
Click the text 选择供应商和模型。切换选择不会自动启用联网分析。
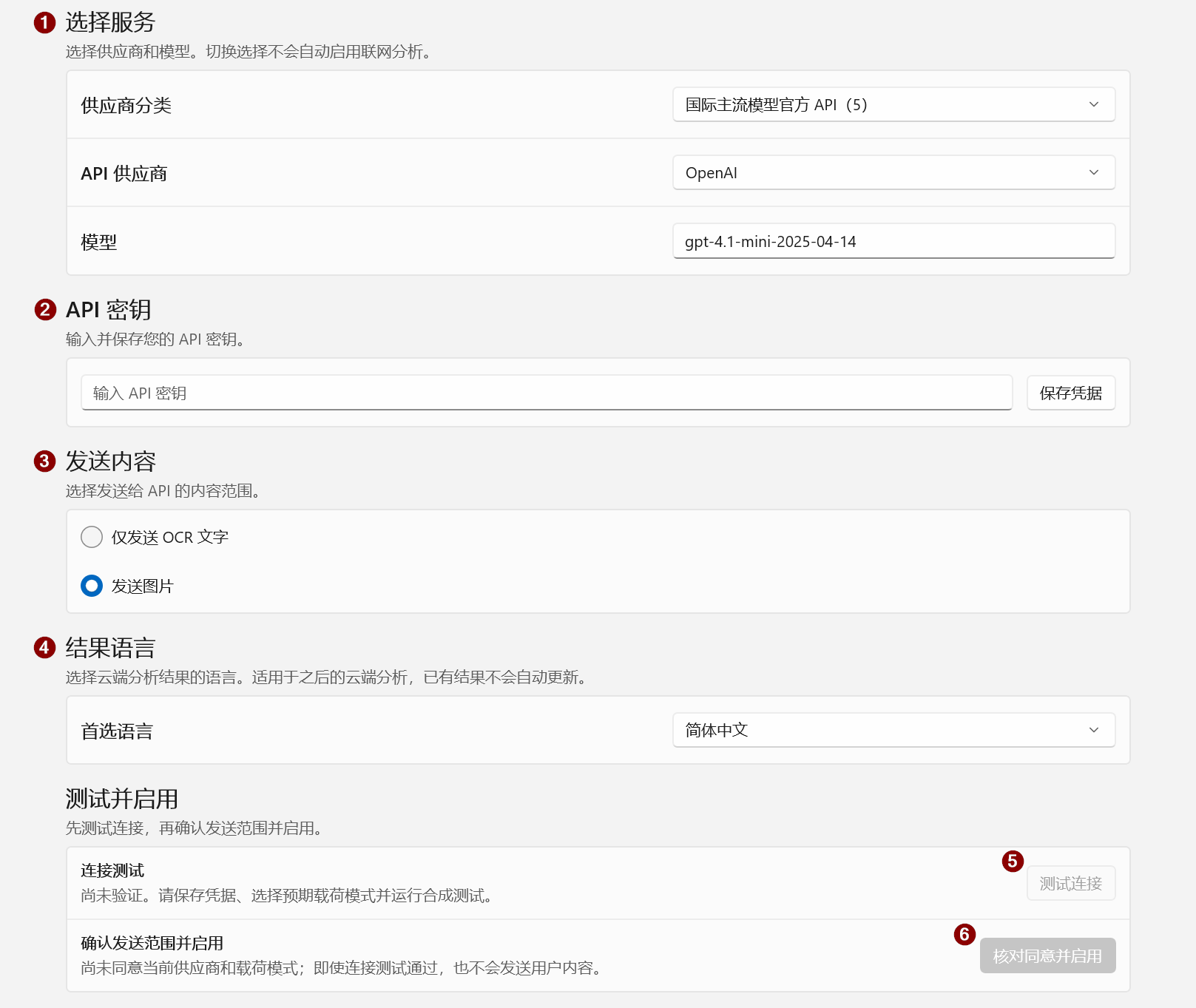[x=249, y=52]
